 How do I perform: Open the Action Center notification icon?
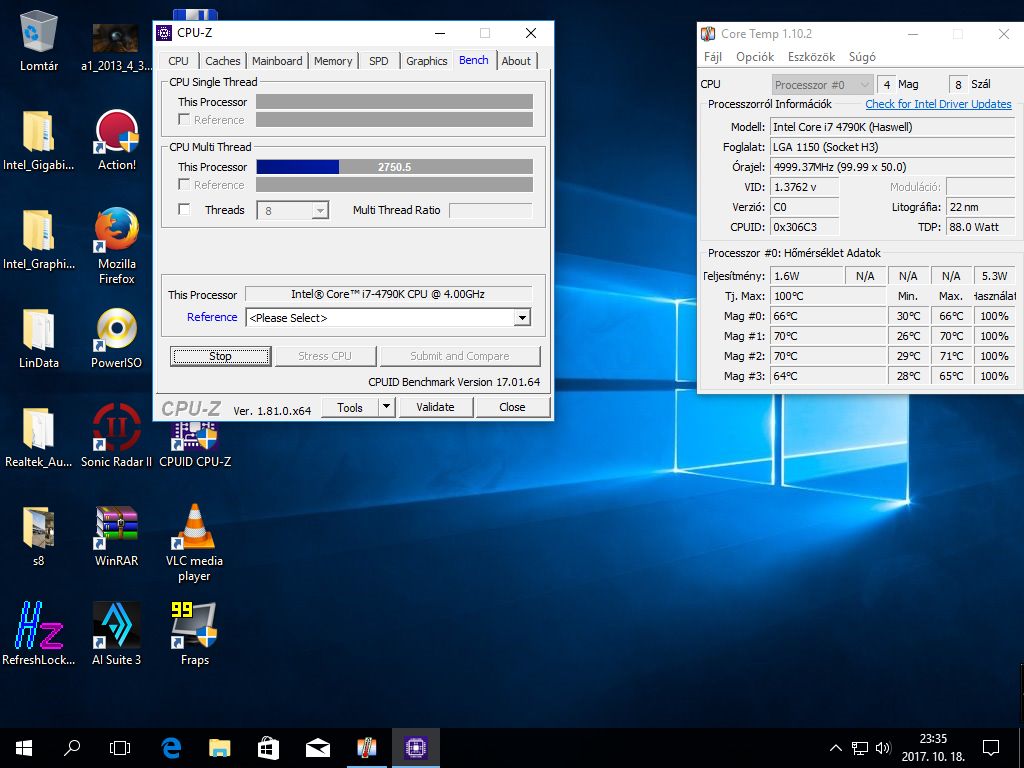click(x=991, y=748)
